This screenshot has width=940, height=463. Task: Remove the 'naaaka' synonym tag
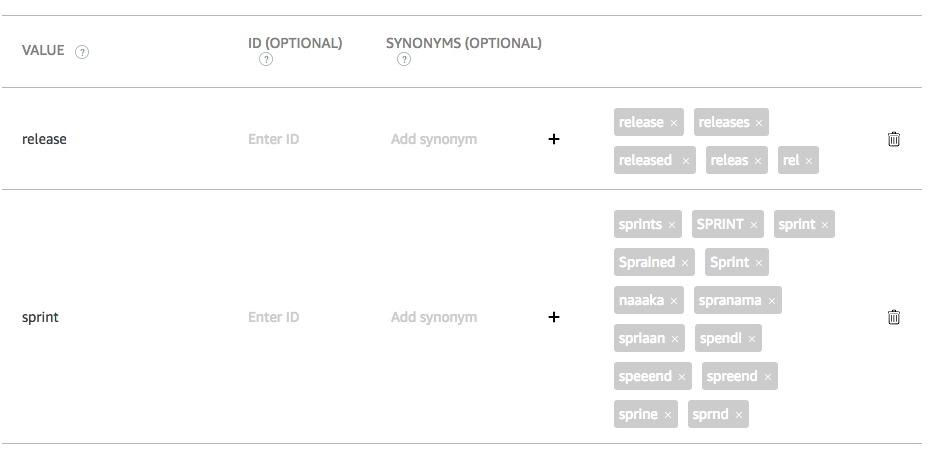[673, 301]
